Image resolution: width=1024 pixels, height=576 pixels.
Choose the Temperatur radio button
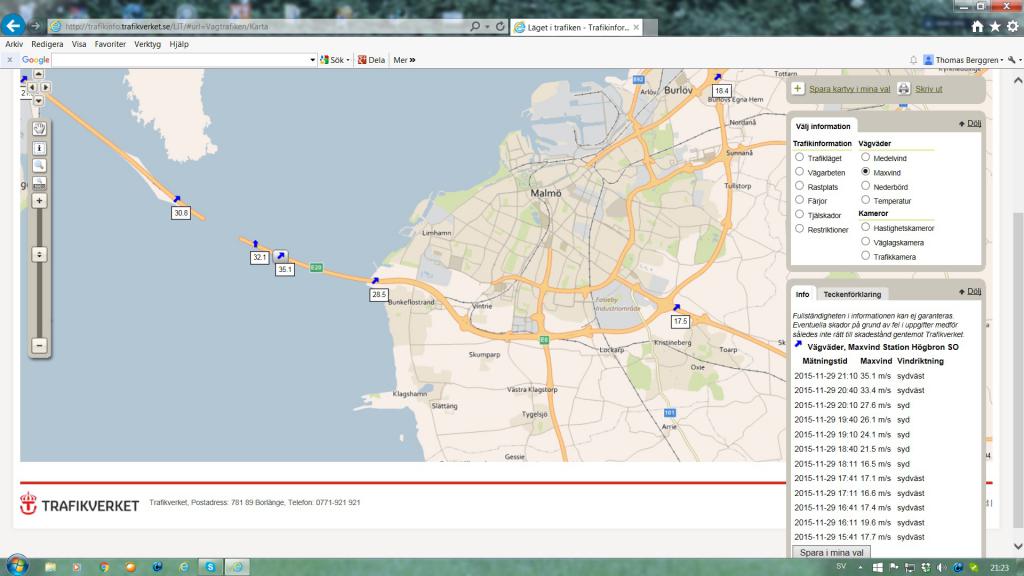(865, 200)
